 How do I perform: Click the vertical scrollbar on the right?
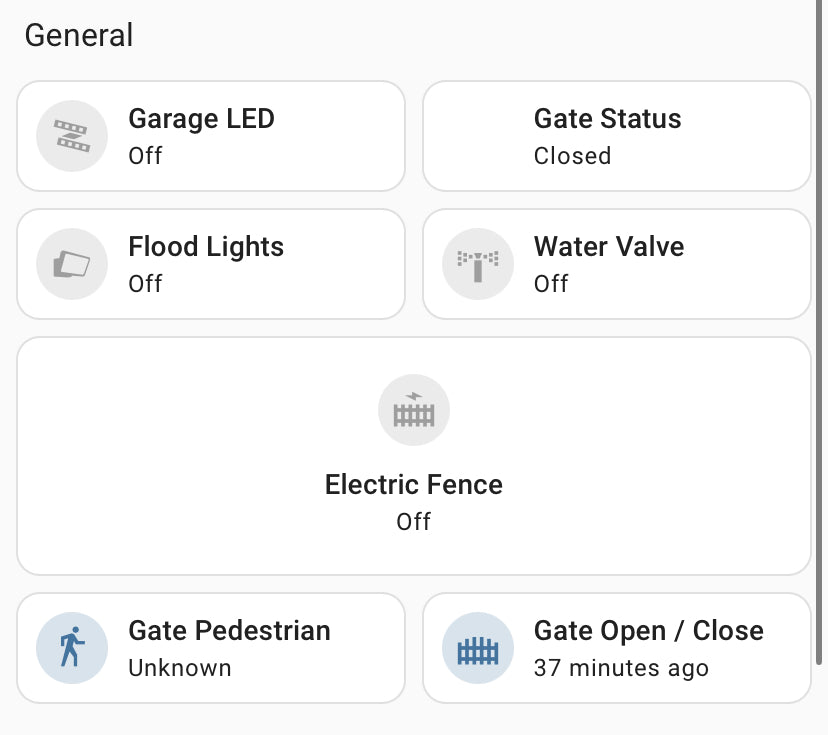tap(821, 330)
